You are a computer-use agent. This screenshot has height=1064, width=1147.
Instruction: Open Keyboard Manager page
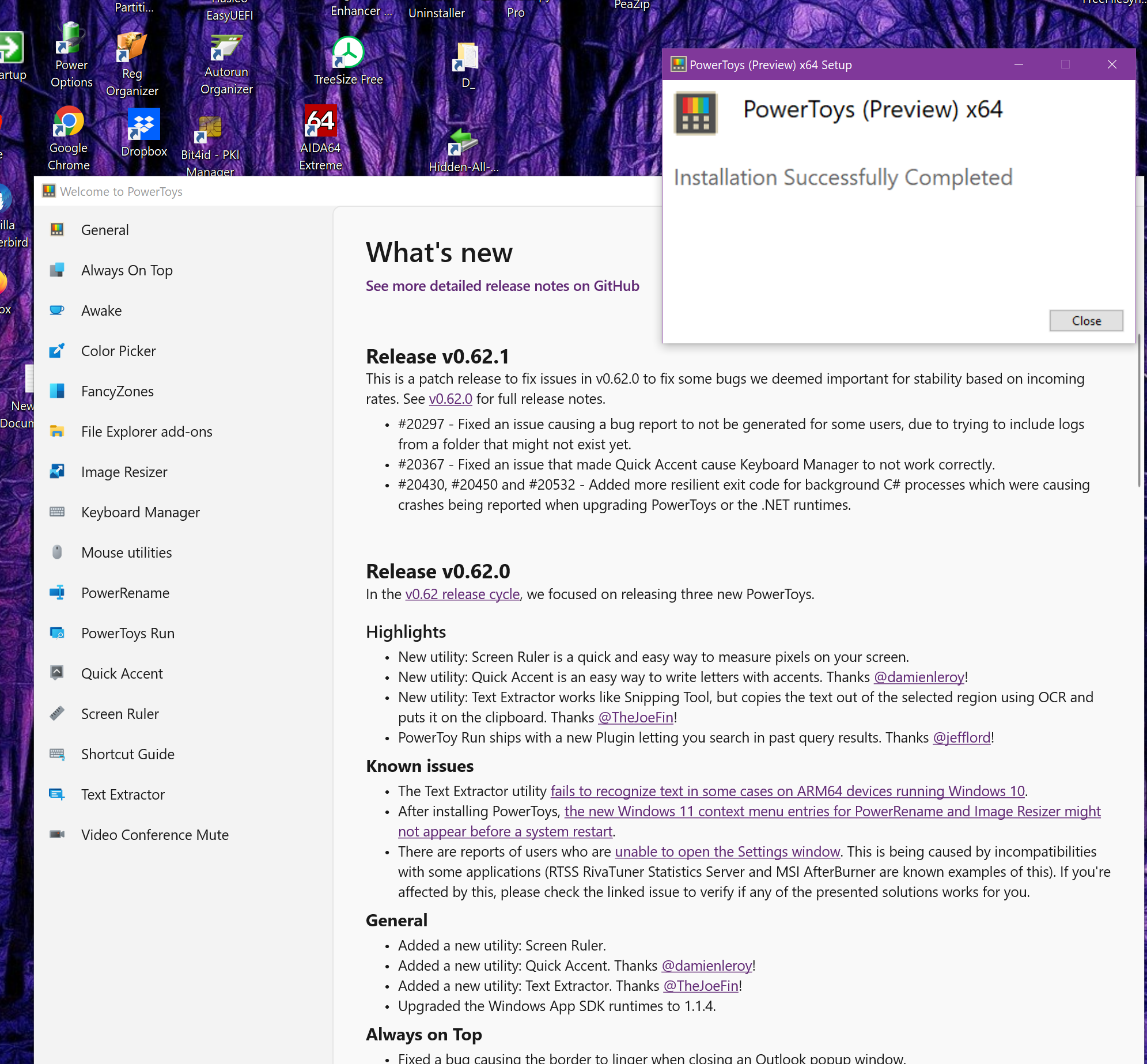tap(140, 512)
